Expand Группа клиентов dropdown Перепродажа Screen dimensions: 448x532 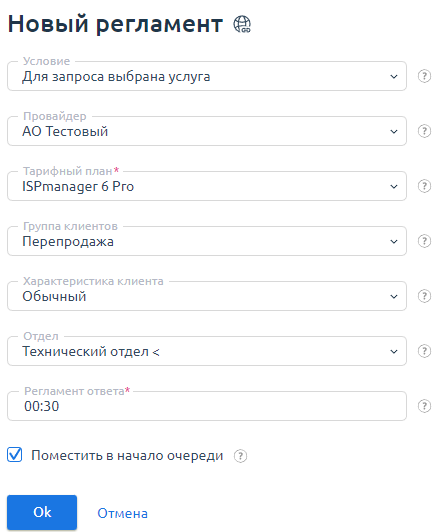pos(207,241)
